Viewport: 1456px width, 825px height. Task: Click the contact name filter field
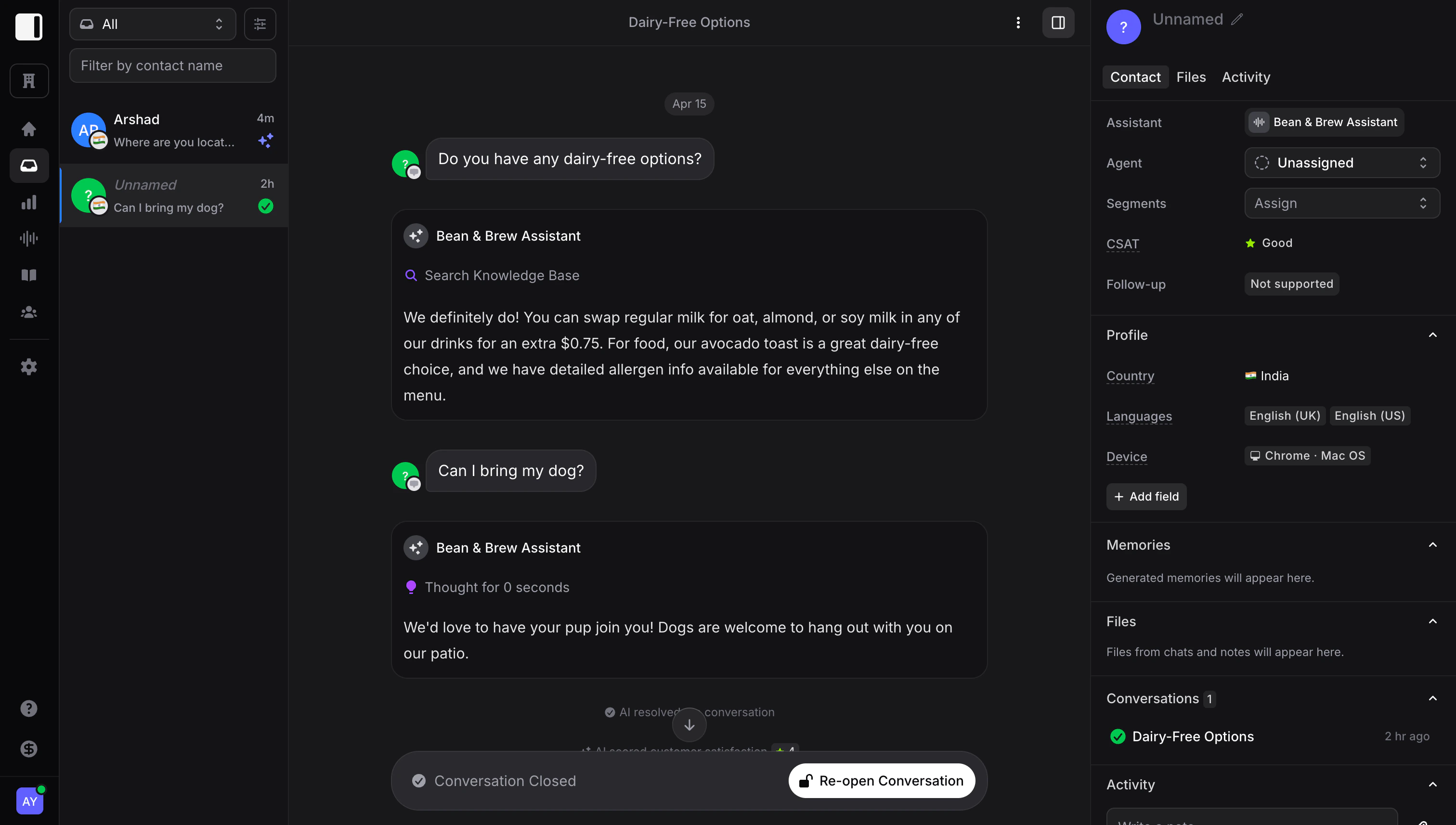pos(172,65)
